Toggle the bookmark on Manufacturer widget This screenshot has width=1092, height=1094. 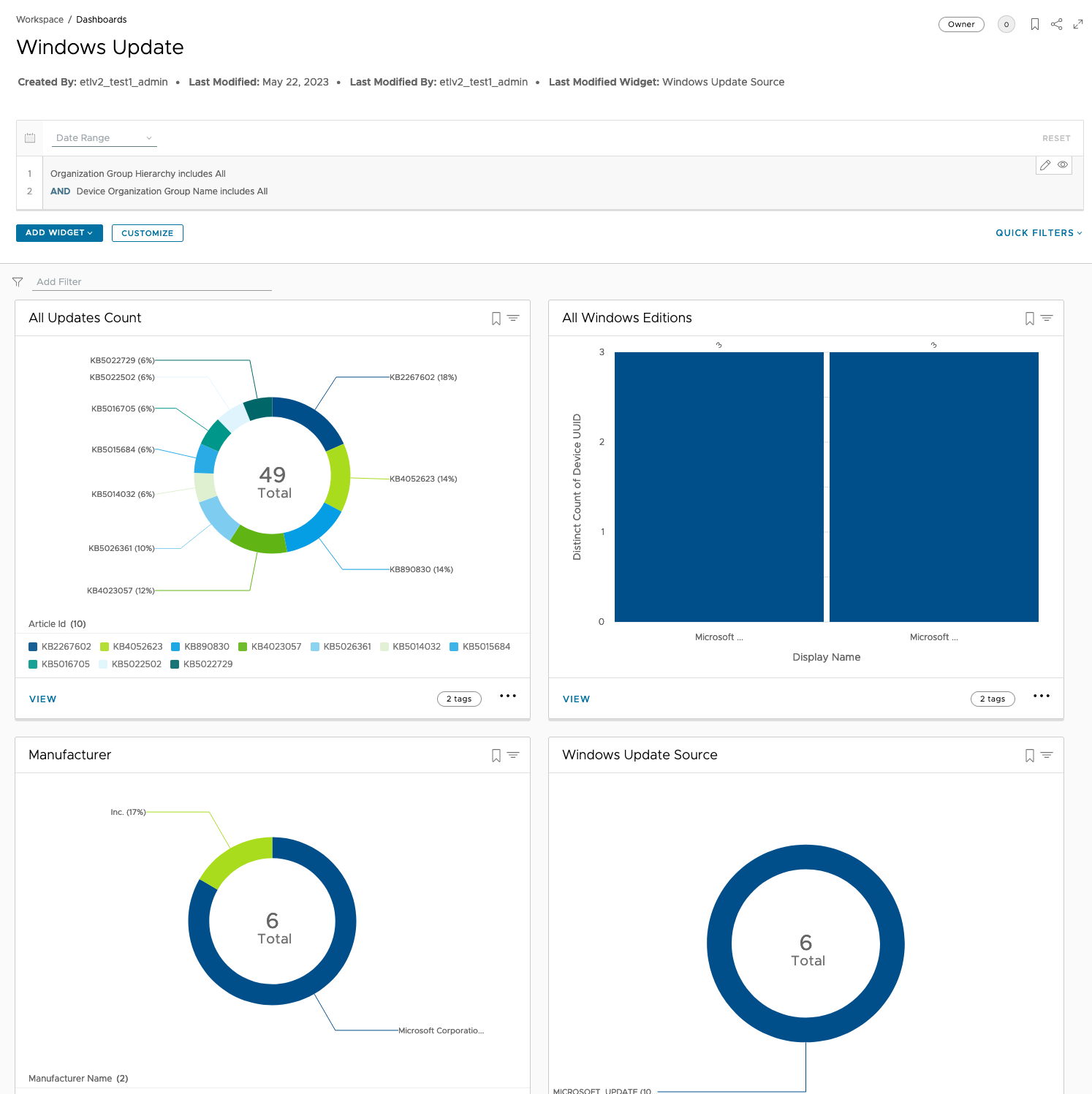(498, 755)
